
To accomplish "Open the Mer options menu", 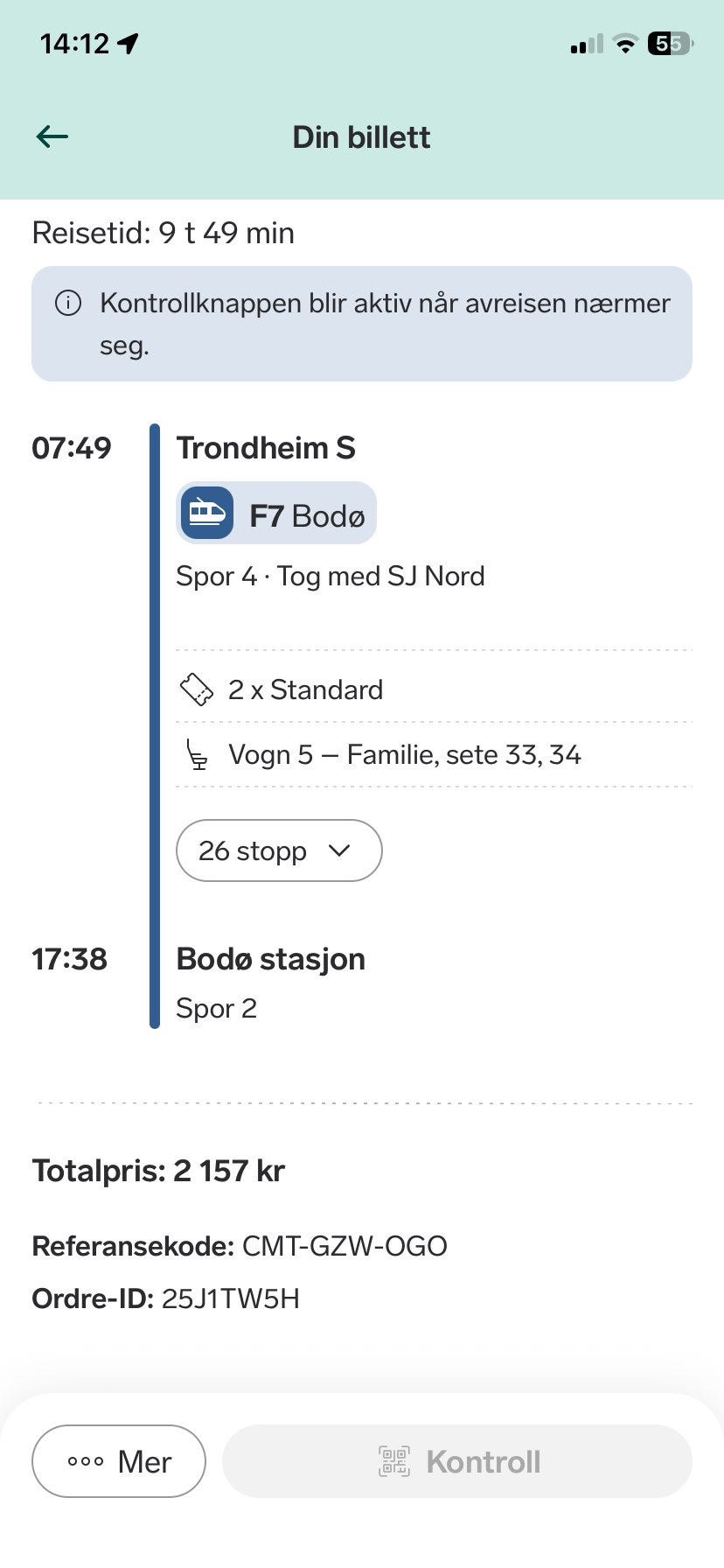I will 119,1461.
